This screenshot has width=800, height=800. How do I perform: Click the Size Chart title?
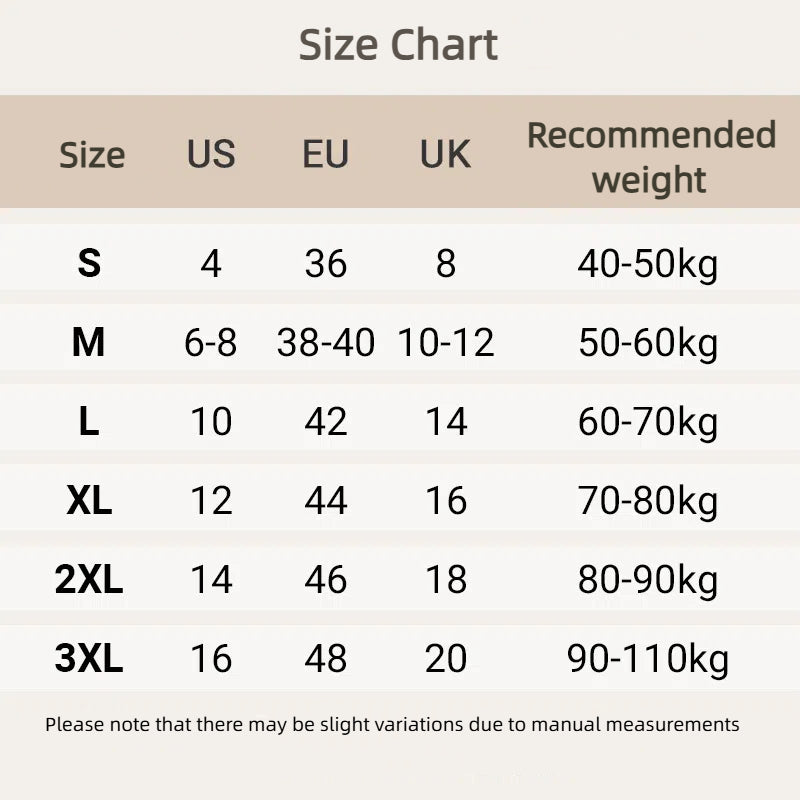[398, 46]
